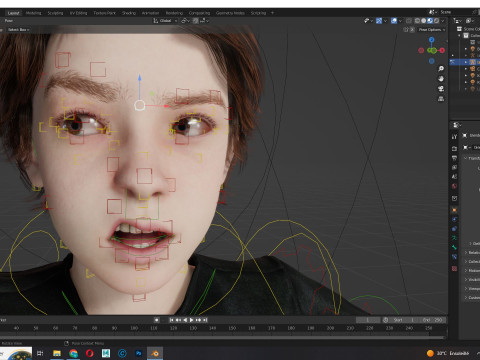Image resolution: width=480 pixels, height=360 pixels.
Task: Open the viewport shading options dropdown
Action: [x=443, y=21]
